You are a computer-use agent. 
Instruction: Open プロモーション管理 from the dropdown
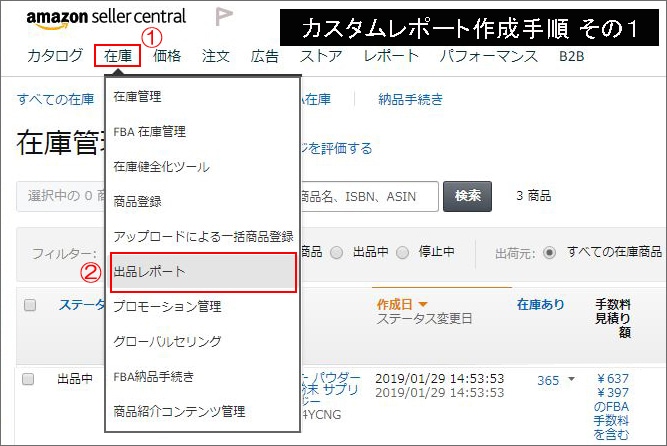click(167, 306)
